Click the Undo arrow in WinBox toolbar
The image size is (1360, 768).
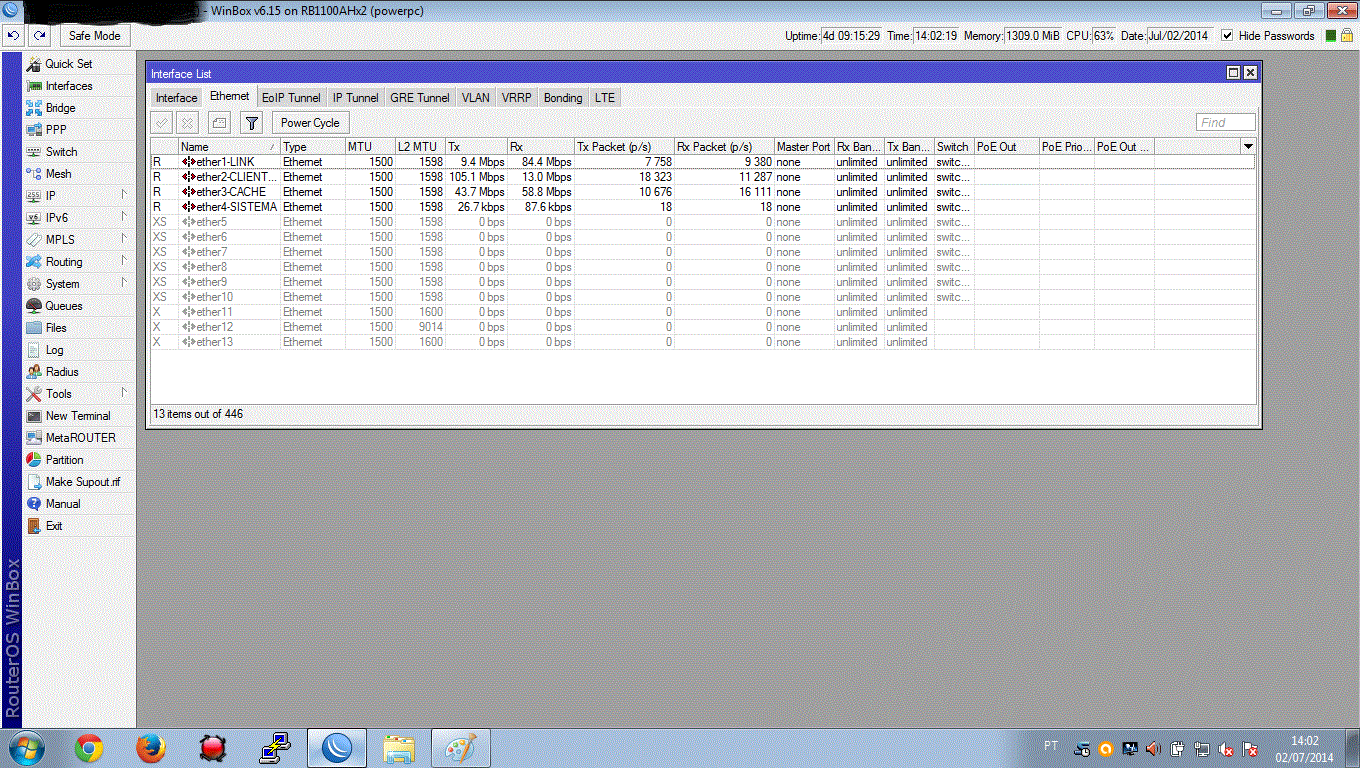13,36
